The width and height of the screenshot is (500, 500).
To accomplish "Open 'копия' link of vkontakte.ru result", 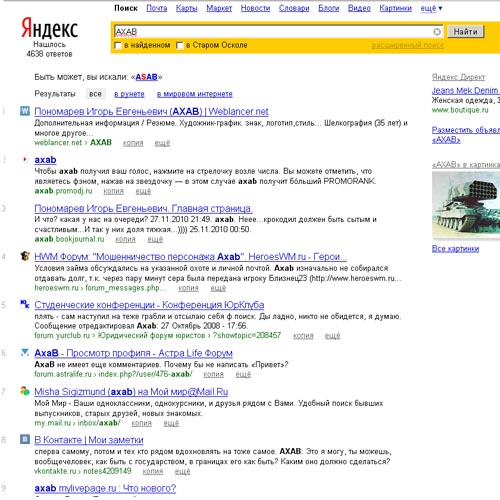I will pyautogui.click(x=153, y=471).
